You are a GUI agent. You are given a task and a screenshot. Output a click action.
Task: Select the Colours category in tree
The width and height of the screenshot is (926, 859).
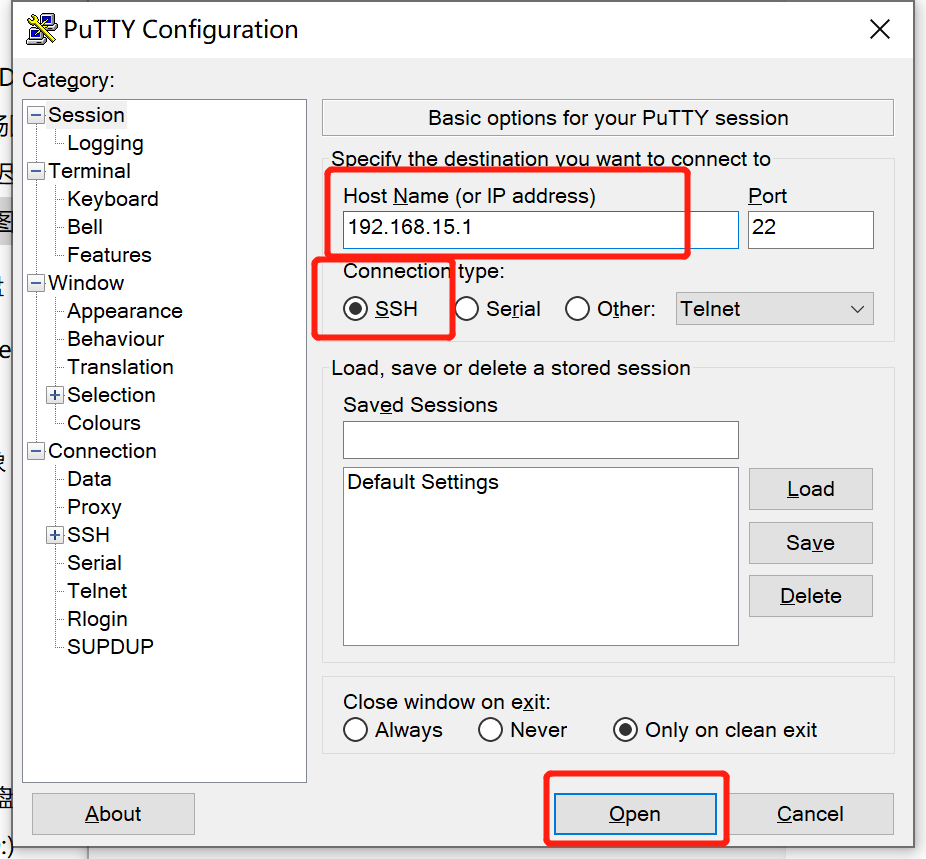coord(103,423)
